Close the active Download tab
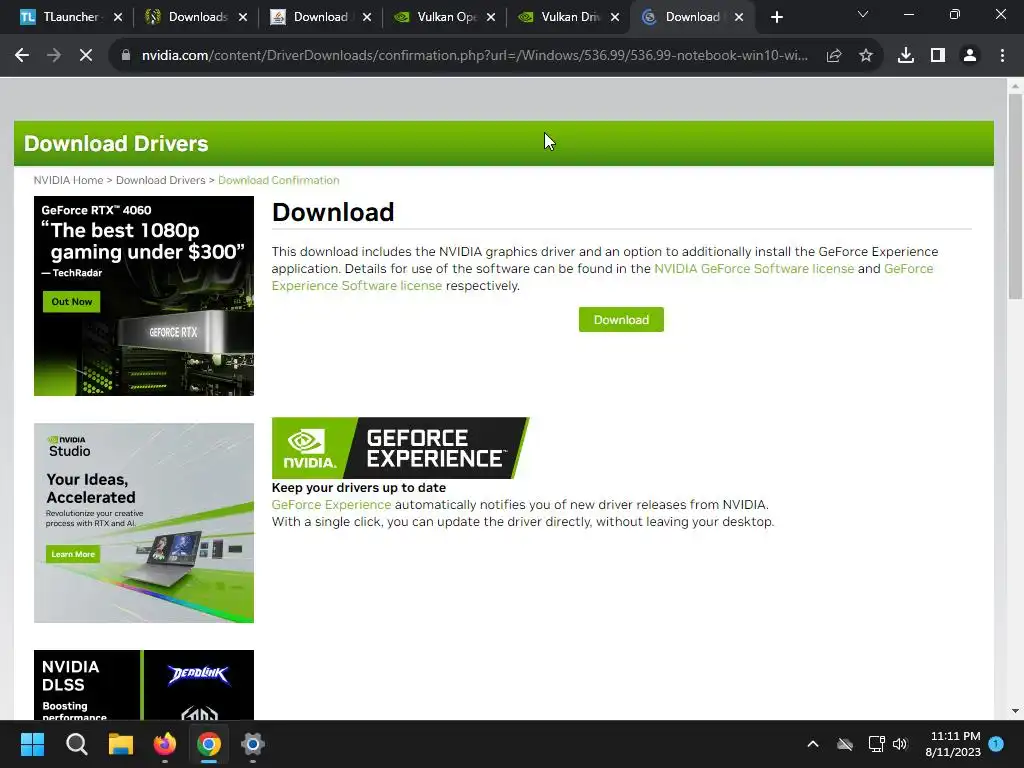Screen dimensions: 1024x768 (739, 18)
